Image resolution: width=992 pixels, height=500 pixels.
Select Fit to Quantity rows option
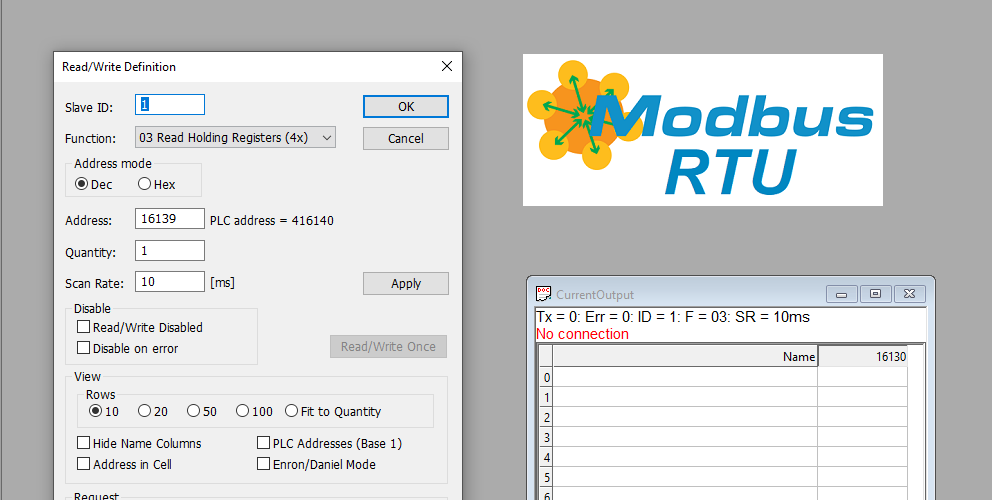point(333,411)
